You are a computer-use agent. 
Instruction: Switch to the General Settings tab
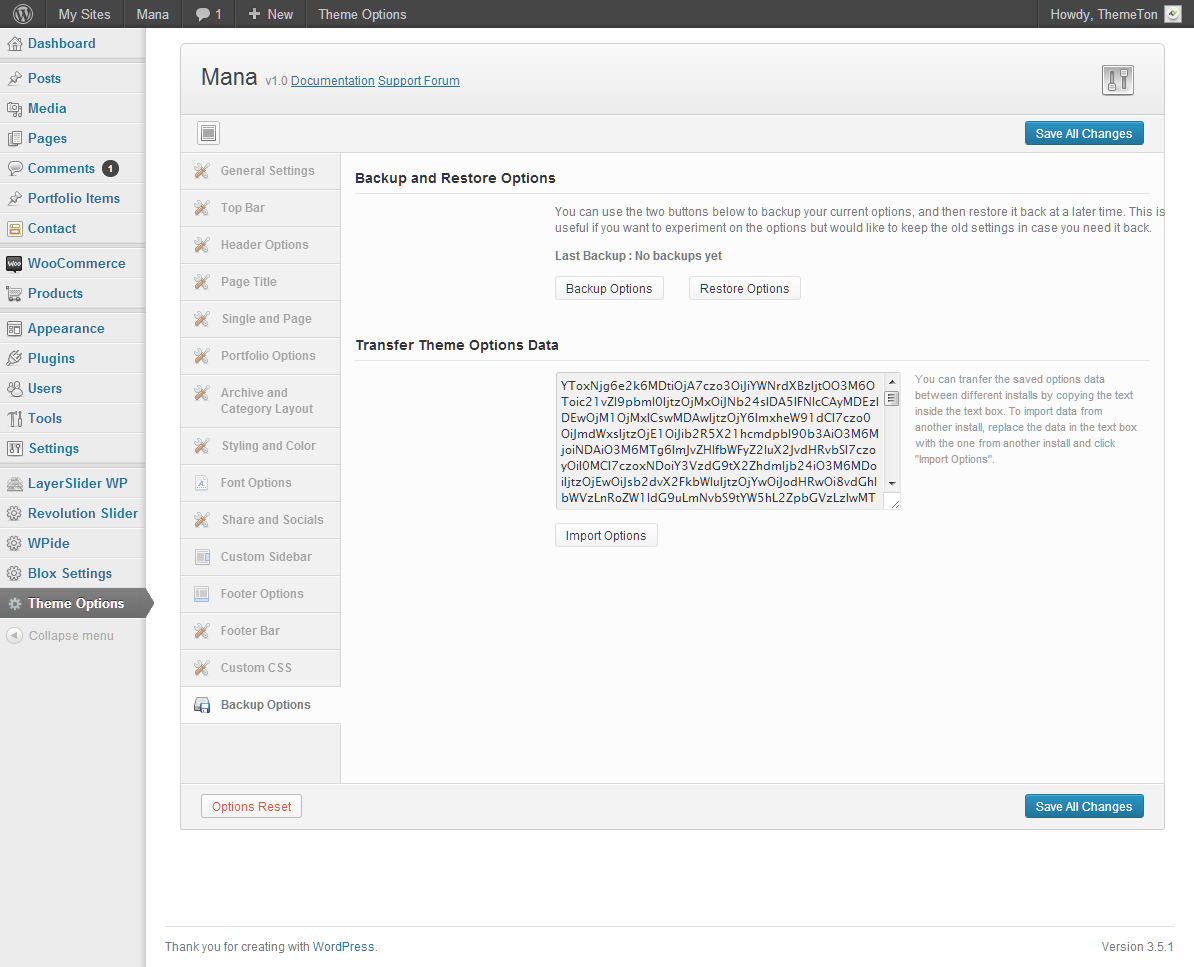tap(267, 171)
